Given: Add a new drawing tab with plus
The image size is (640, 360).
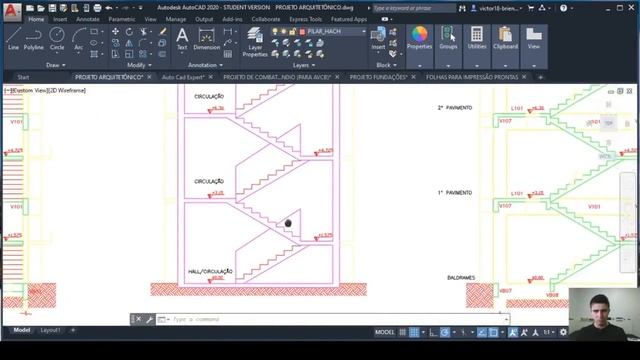Looking at the screenshot, I should coord(540,77).
